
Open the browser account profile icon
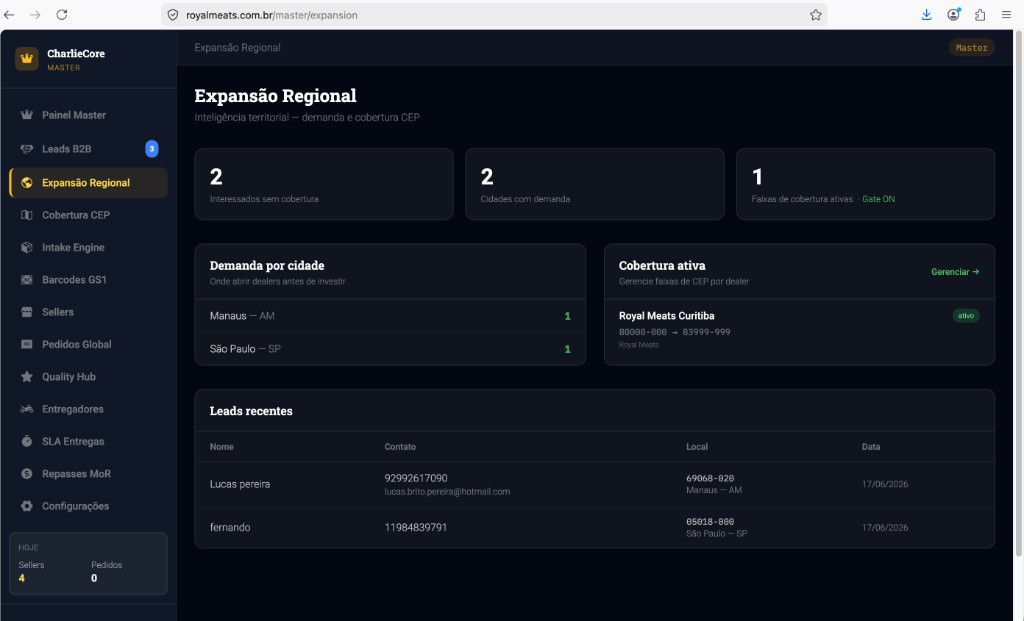pos(953,14)
